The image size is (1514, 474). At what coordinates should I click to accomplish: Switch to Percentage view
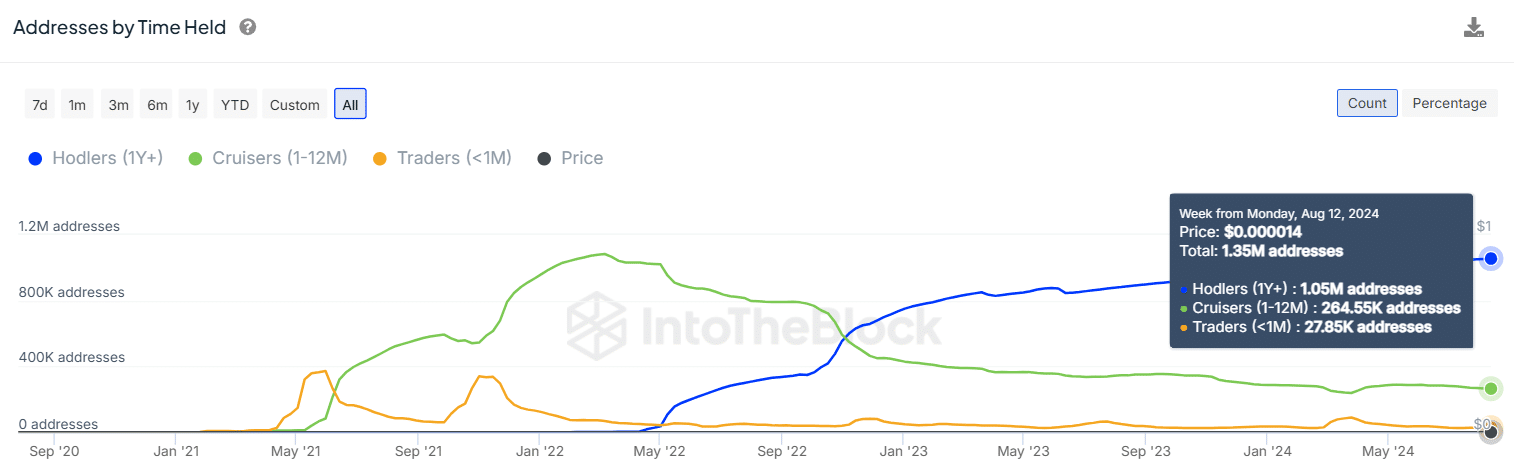point(1449,103)
